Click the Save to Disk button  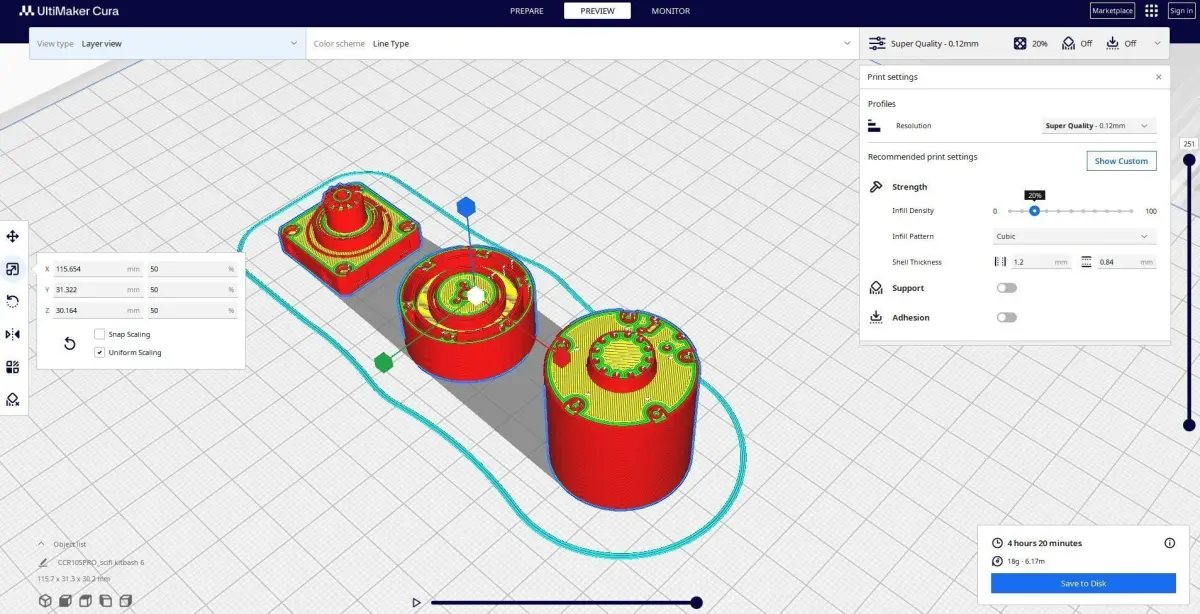pos(1083,583)
